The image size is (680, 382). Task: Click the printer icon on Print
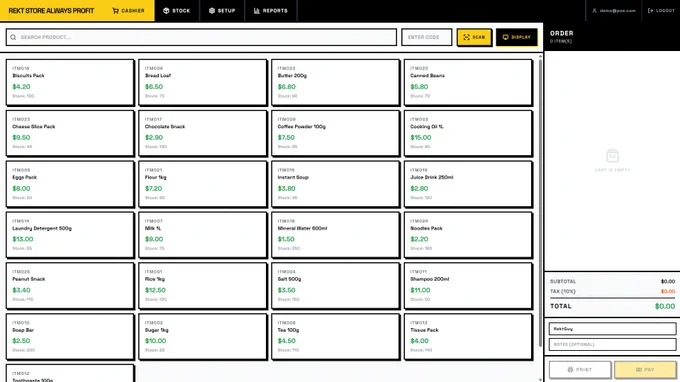570,370
